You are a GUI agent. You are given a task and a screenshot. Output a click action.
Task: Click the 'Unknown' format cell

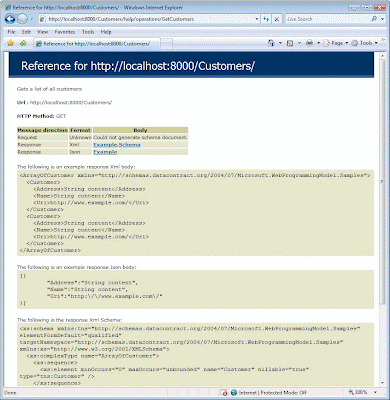pyautogui.click(x=80, y=137)
